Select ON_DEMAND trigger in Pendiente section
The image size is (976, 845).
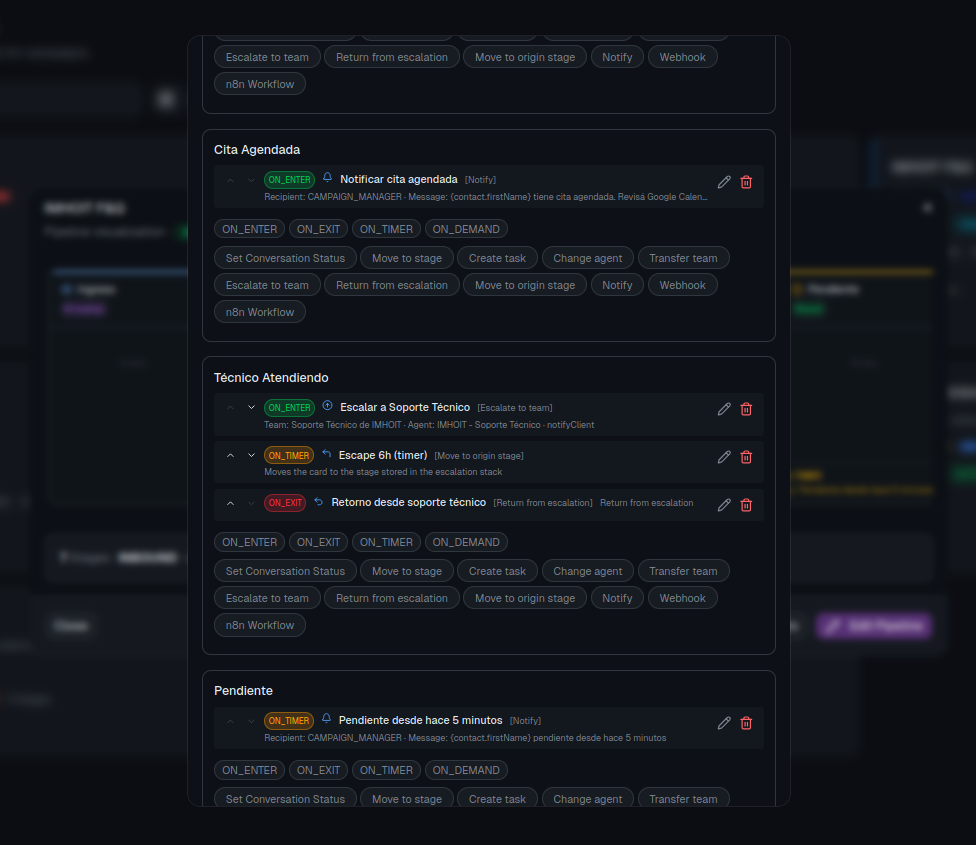tap(466, 770)
